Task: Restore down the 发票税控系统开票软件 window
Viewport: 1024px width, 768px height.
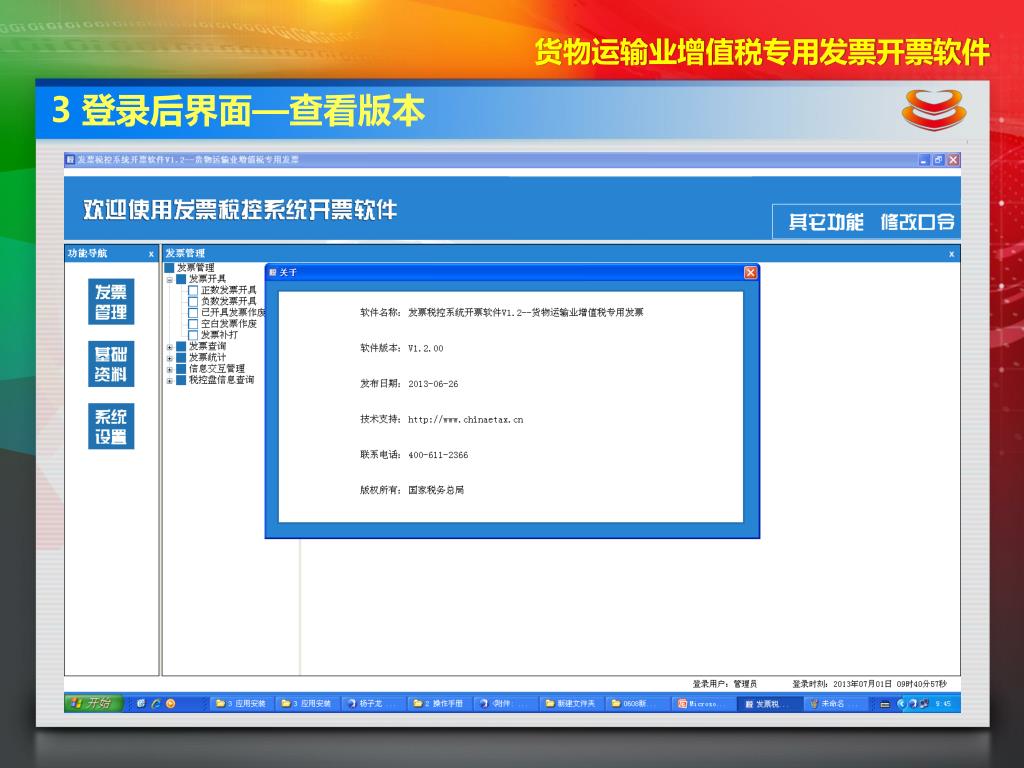Action: pyautogui.click(x=938, y=160)
